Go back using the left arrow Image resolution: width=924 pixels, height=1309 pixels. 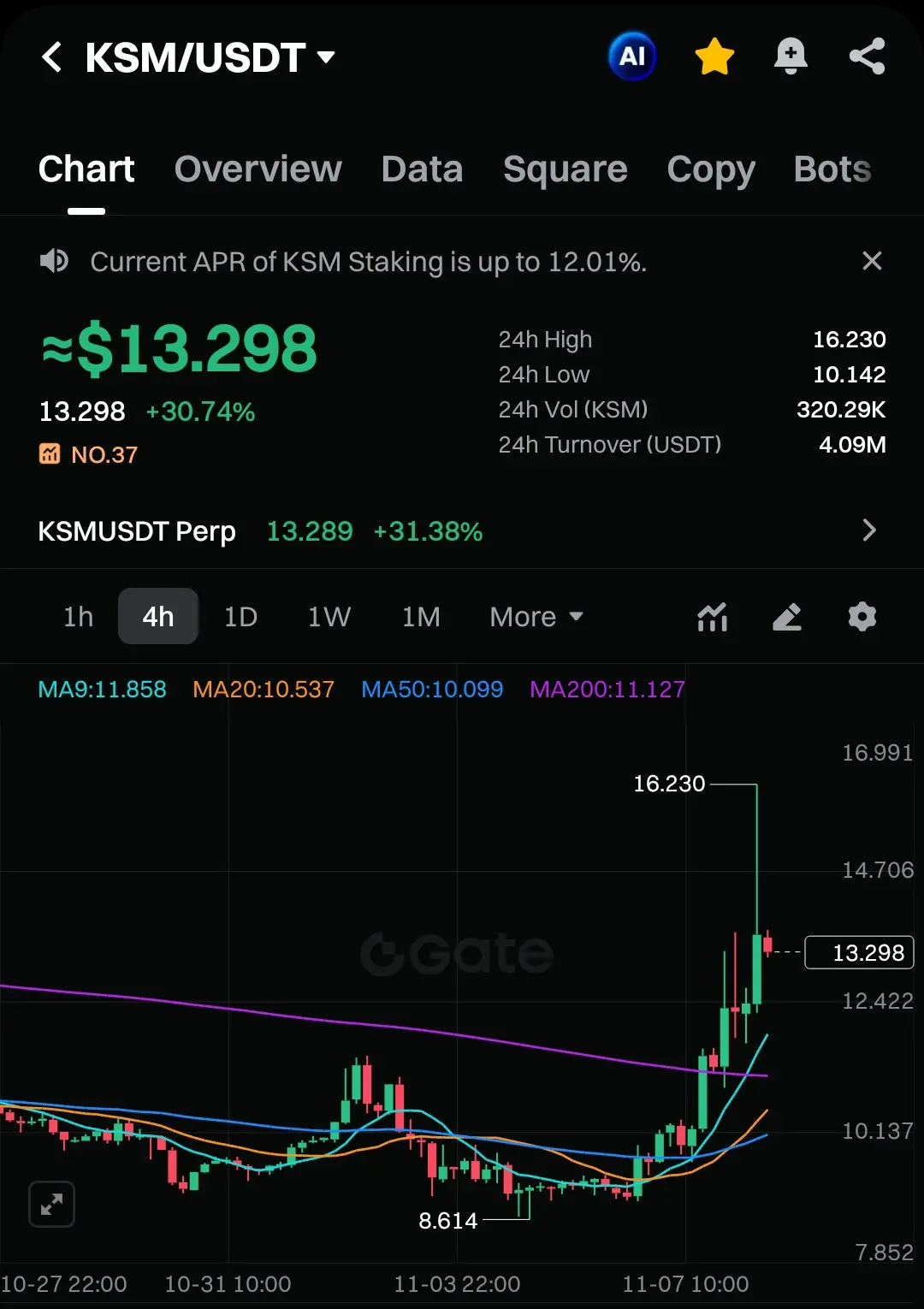52,57
